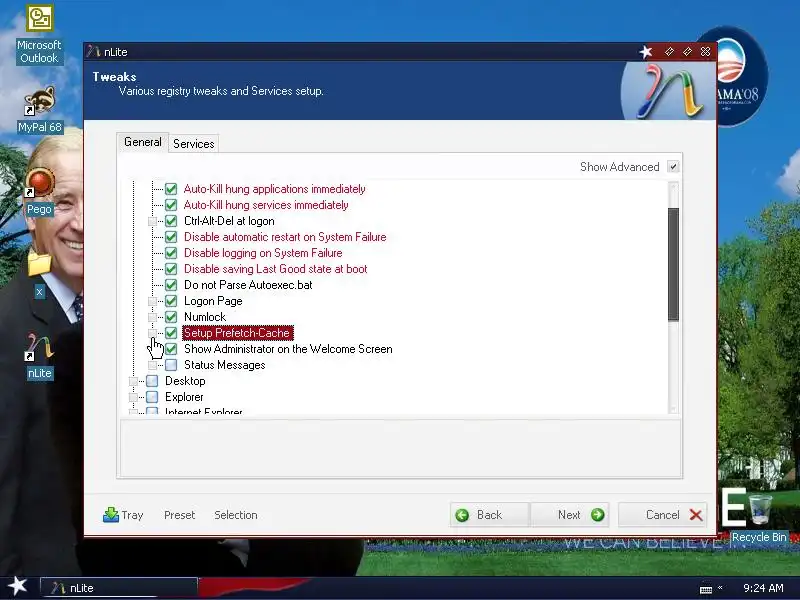Select the Status Messages tree label
Viewport: 800px width, 600px height.
pyautogui.click(x=224, y=365)
